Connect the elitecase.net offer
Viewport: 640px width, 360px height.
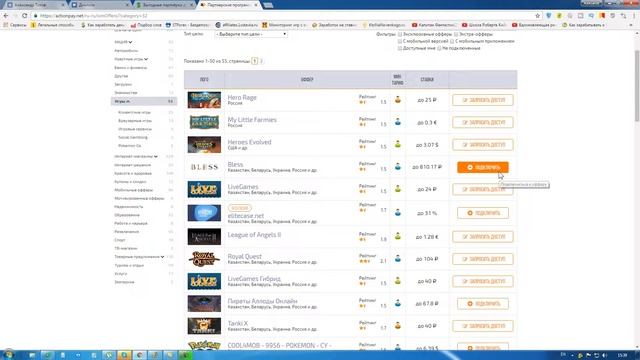pos(482,213)
